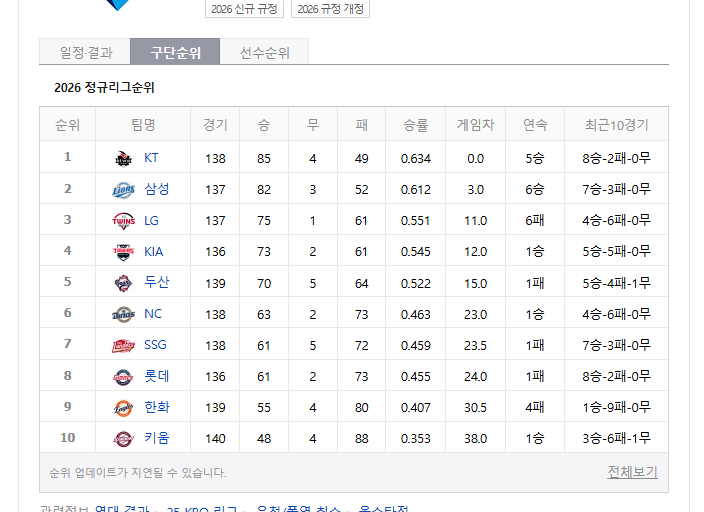This screenshot has height=512, width=704.
Task: Click the 승률 column header
Action: [x=415, y=124]
